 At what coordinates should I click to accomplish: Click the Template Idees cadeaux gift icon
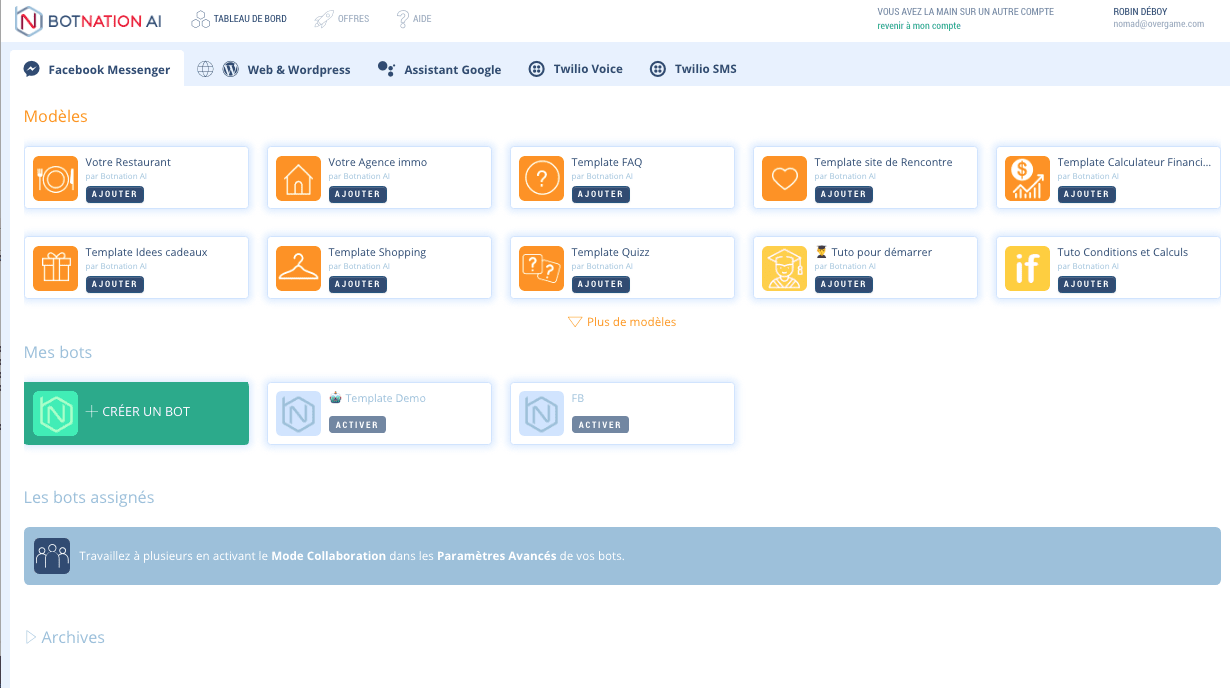[x=55, y=268]
